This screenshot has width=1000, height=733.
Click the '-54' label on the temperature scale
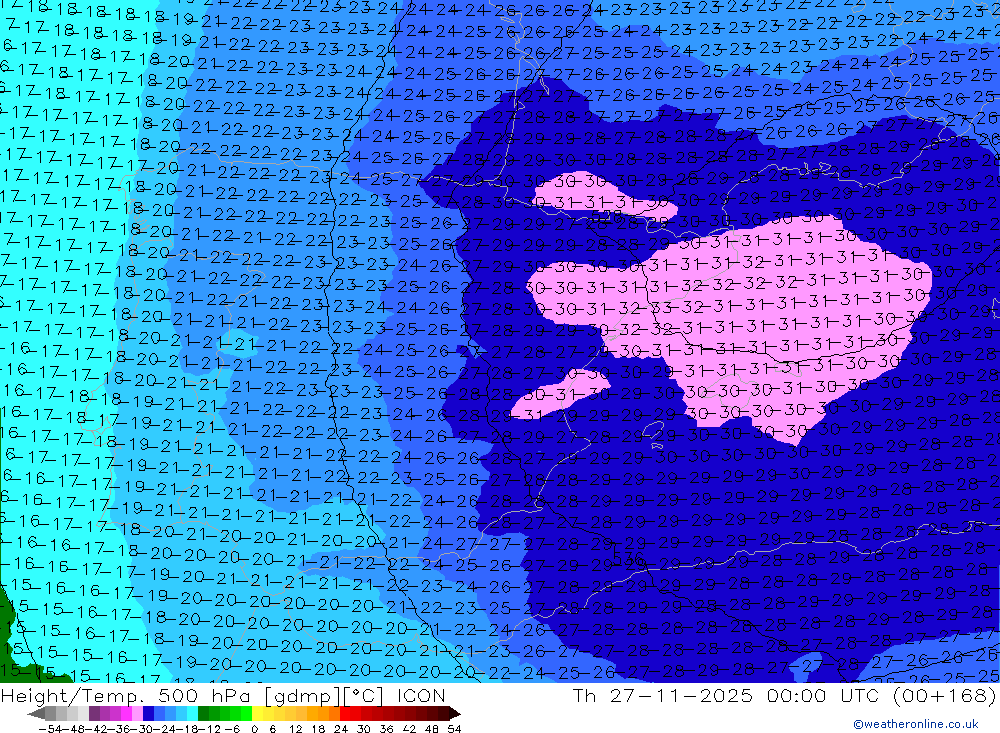[x=50, y=729]
